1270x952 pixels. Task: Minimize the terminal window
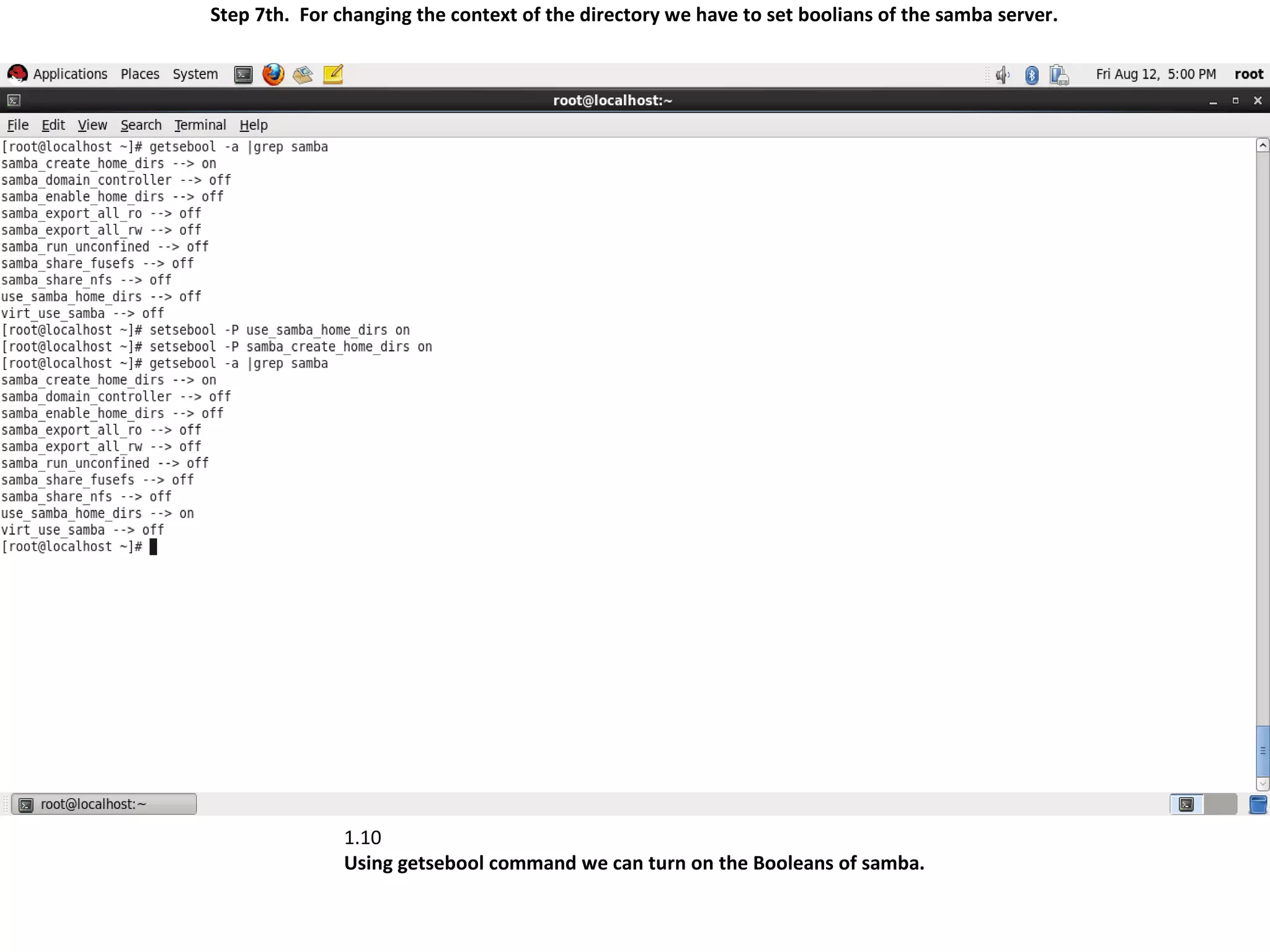point(1213,101)
